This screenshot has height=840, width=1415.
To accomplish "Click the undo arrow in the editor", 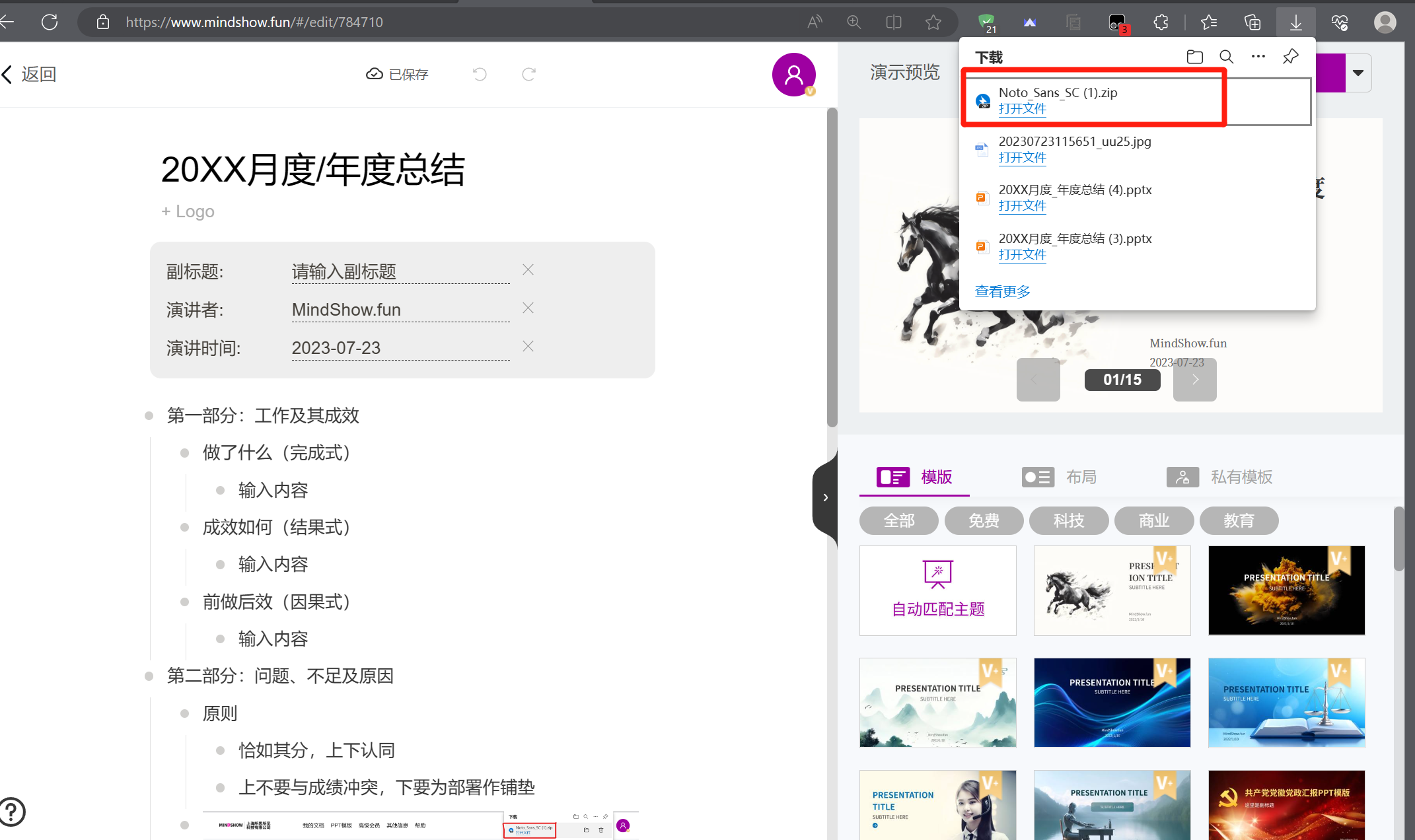I will [480, 74].
